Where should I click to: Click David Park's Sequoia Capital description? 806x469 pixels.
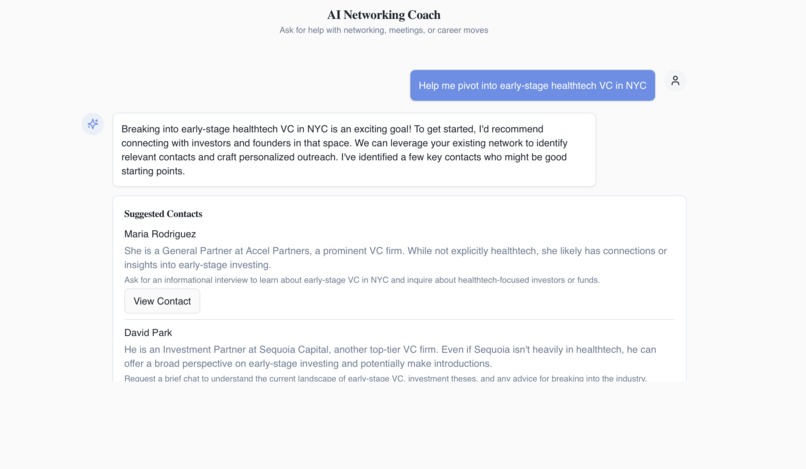(x=390, y=356)
